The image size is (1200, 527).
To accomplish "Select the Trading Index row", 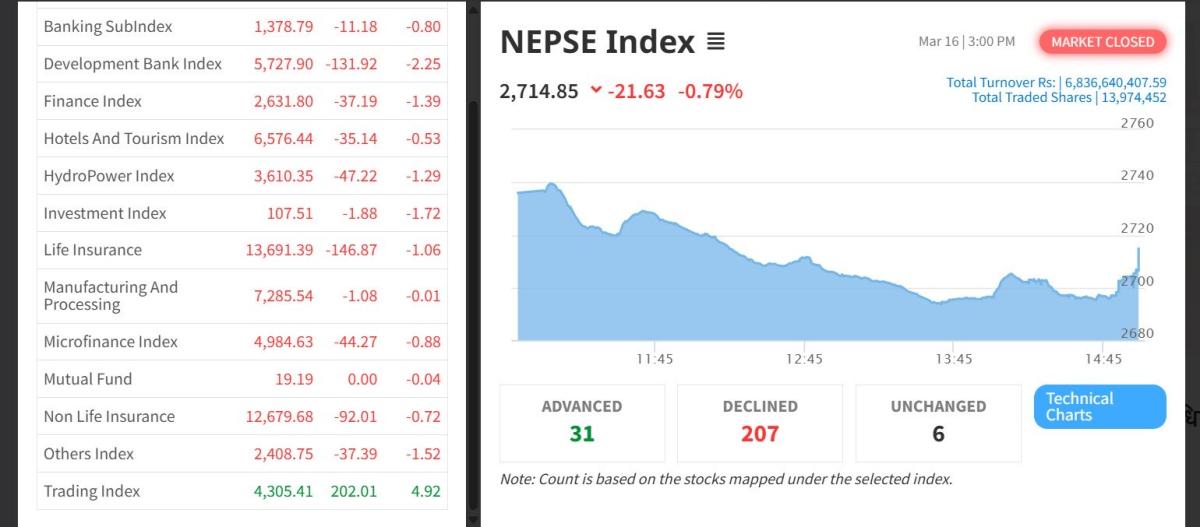I will (x=92, y=491).
